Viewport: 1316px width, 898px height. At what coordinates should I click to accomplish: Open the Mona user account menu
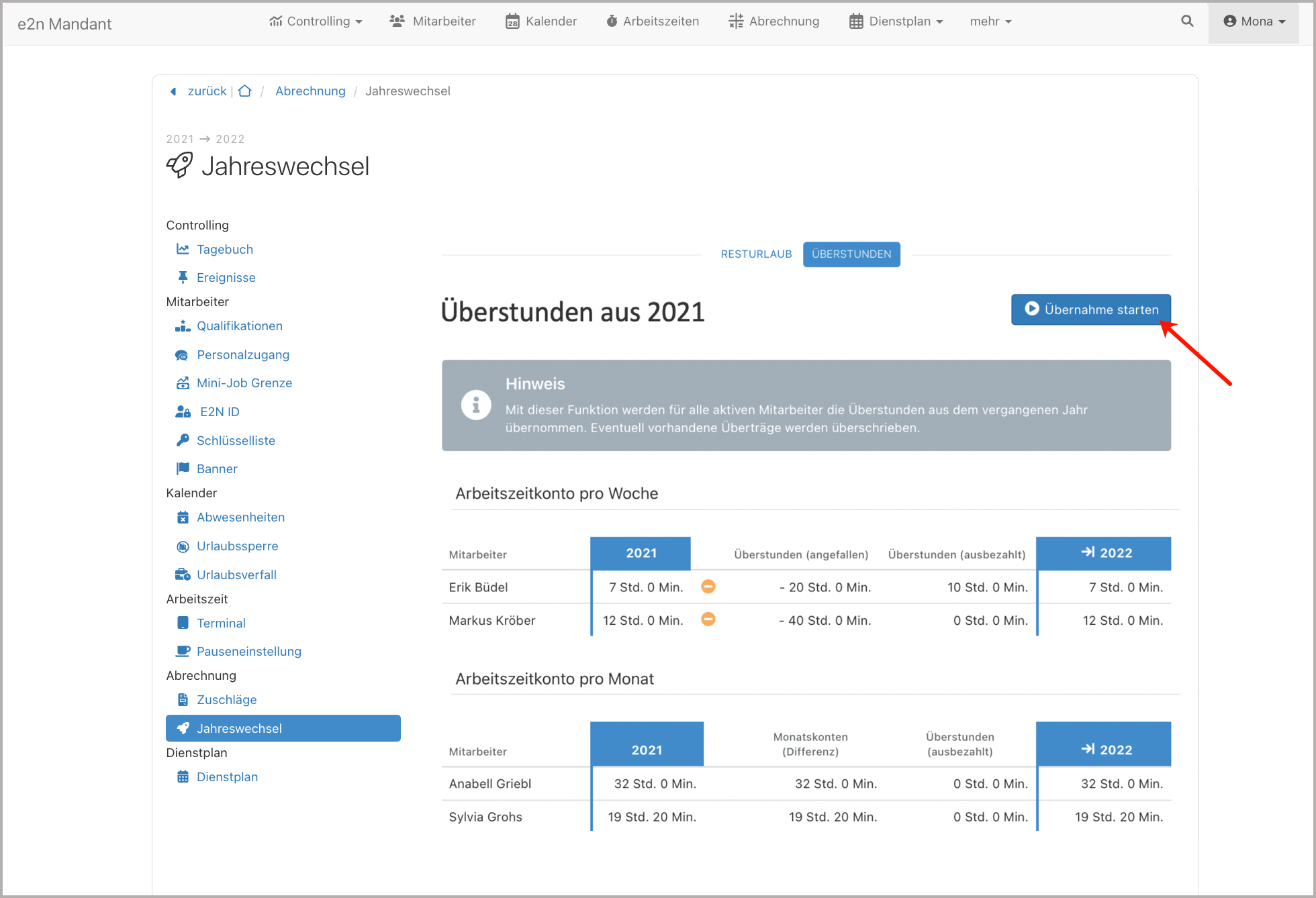1254,21
